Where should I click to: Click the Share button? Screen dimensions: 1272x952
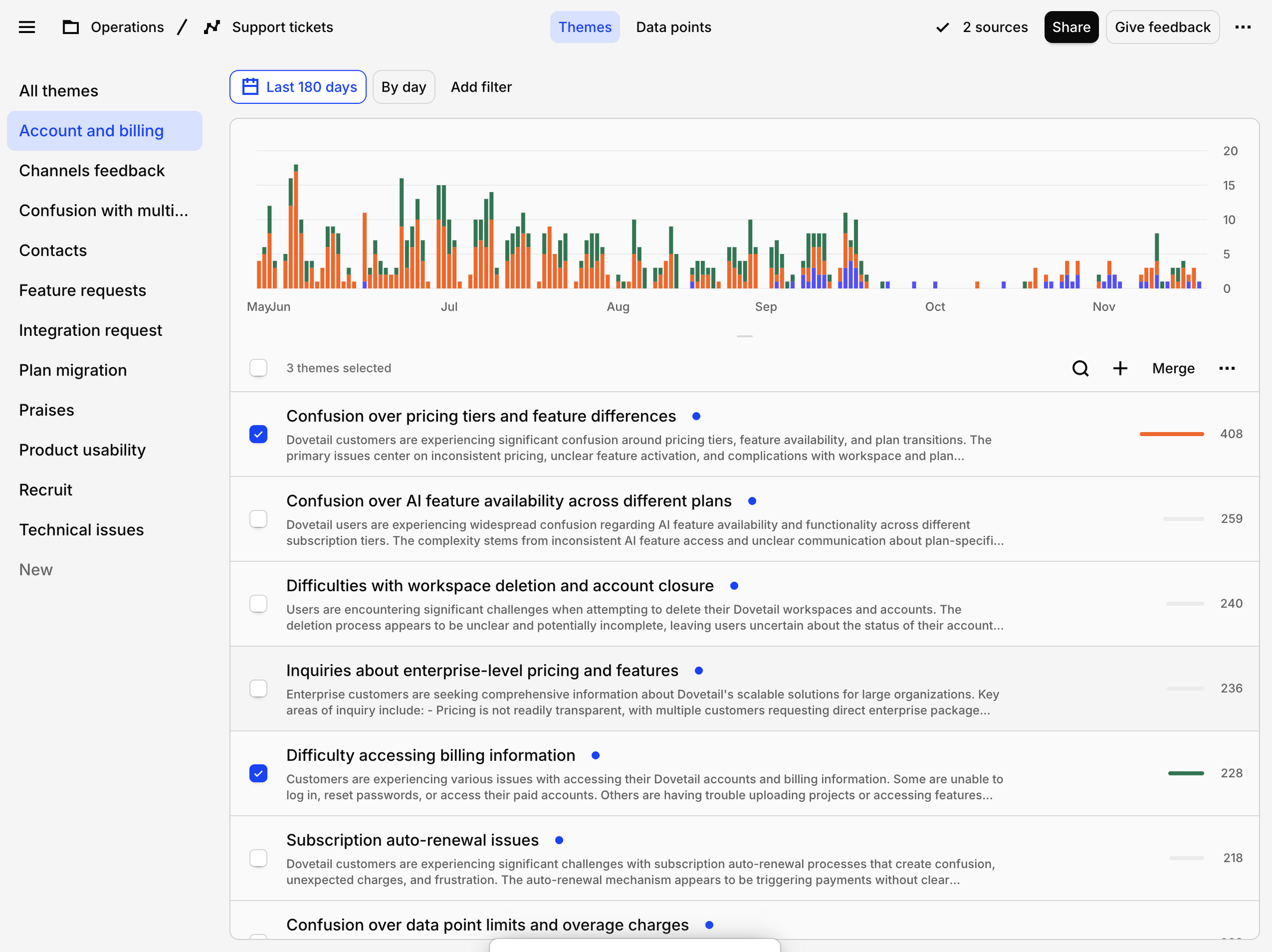[1071, 27]
